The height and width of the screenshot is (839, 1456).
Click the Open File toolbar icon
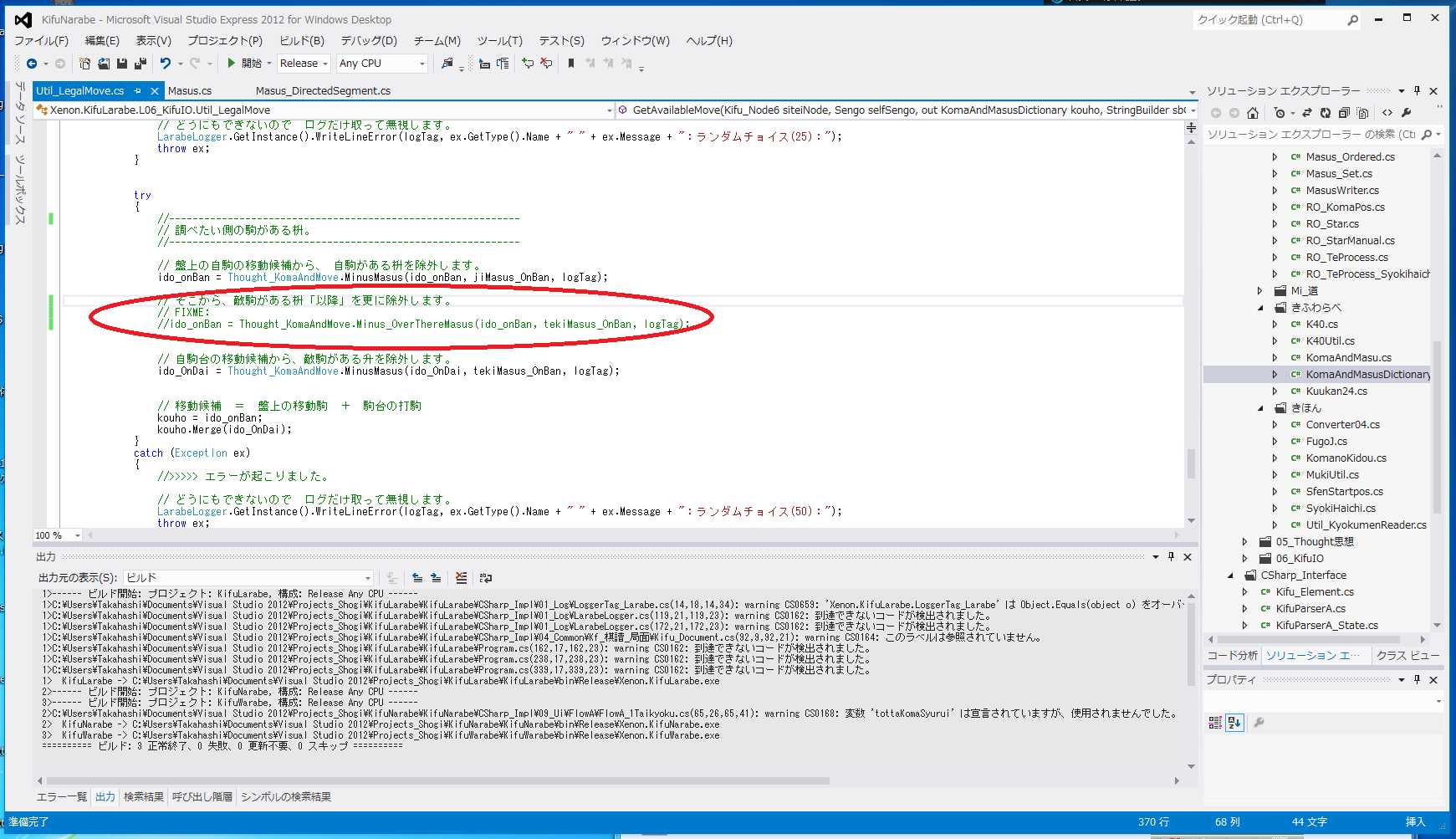104,64
